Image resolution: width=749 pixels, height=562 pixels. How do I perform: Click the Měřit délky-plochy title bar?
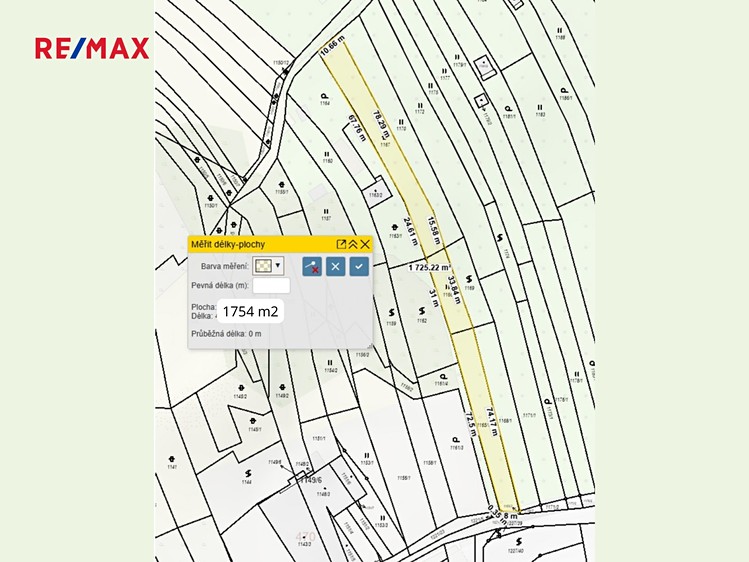click(x=280, y=244)
